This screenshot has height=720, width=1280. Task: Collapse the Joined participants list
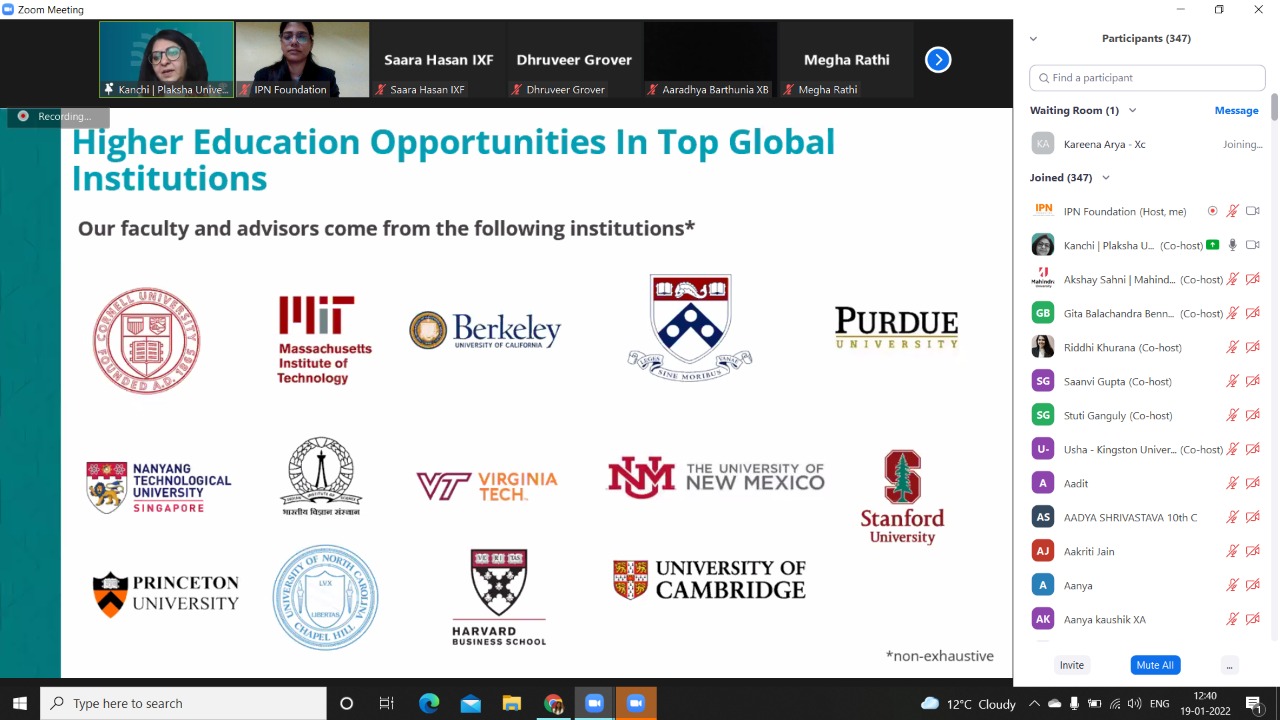[1105, 178]
